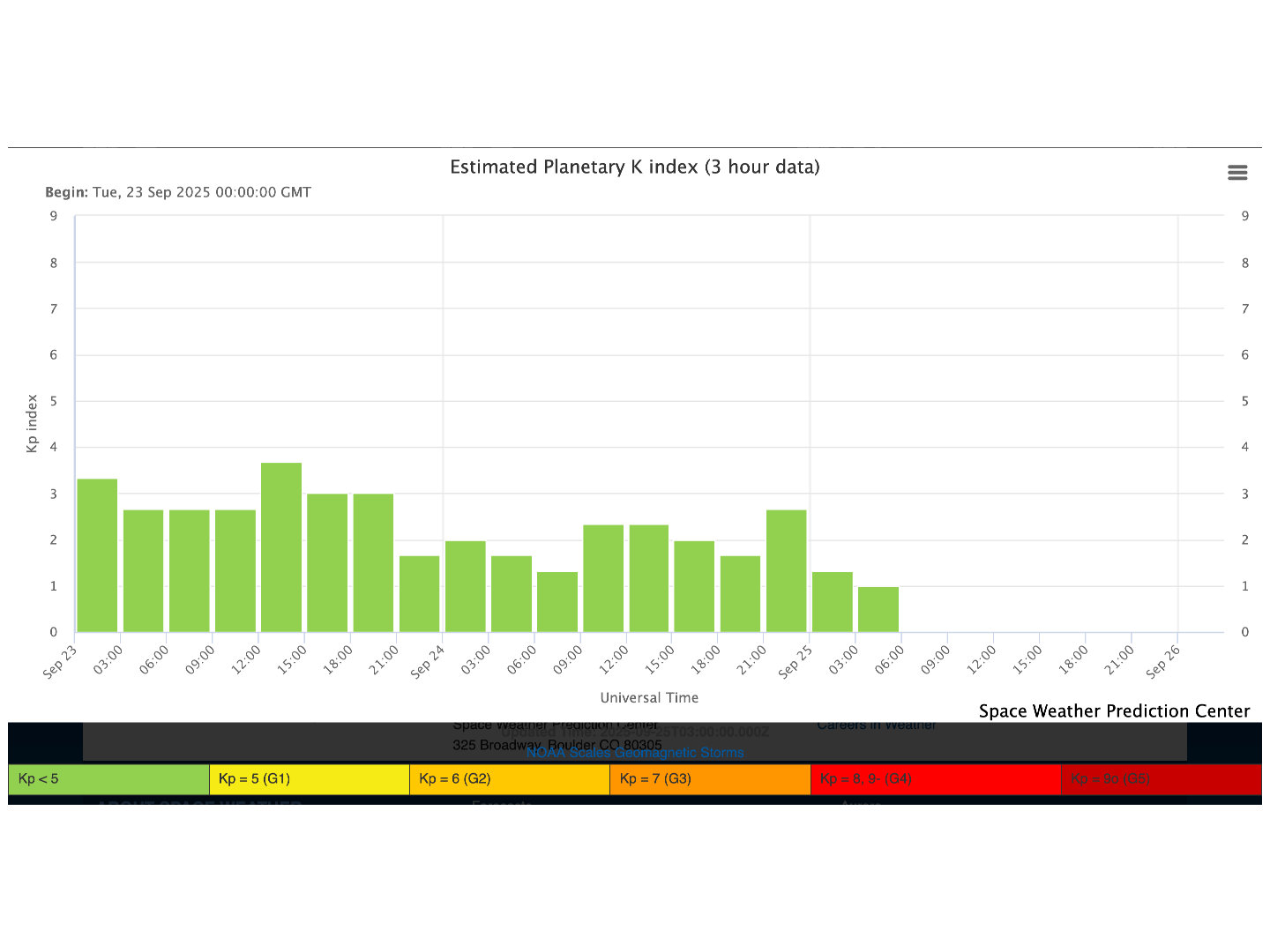Click the Kp = 6 (G2) legend block
This screenshot has width=1270, height=952.
pyautogui.click(x=509, y=779)
